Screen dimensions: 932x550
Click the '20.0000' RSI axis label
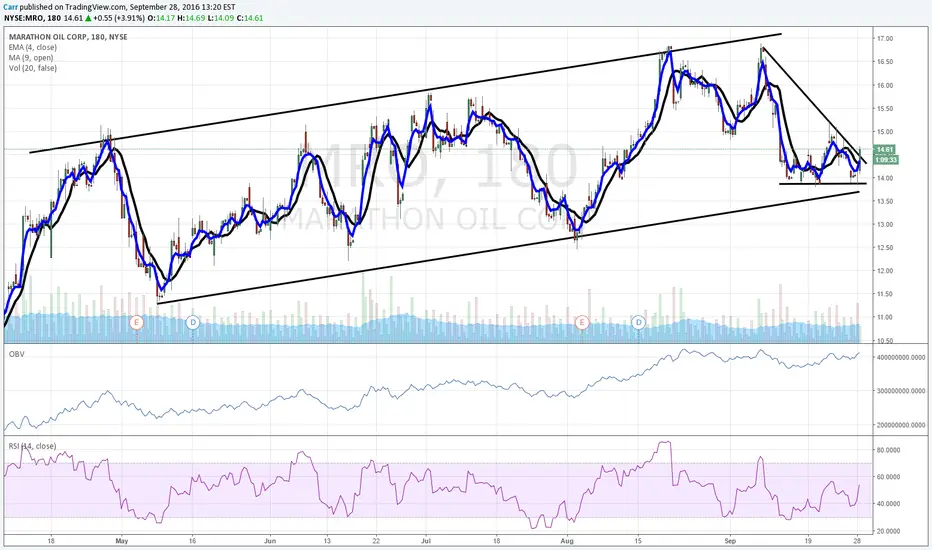[x=889, y=531]
